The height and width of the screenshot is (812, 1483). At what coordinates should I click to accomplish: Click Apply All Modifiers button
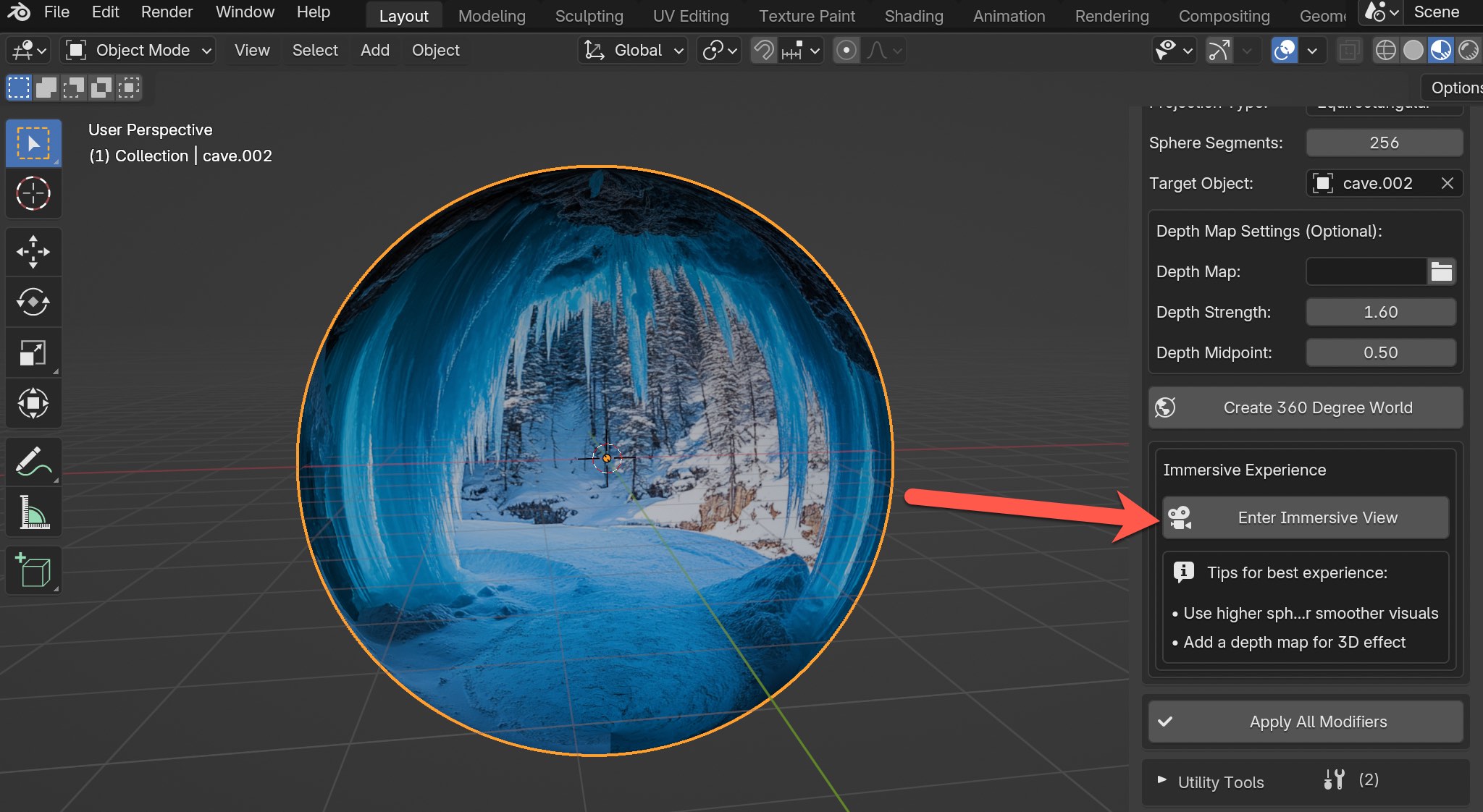click(x=1306, y=722)
